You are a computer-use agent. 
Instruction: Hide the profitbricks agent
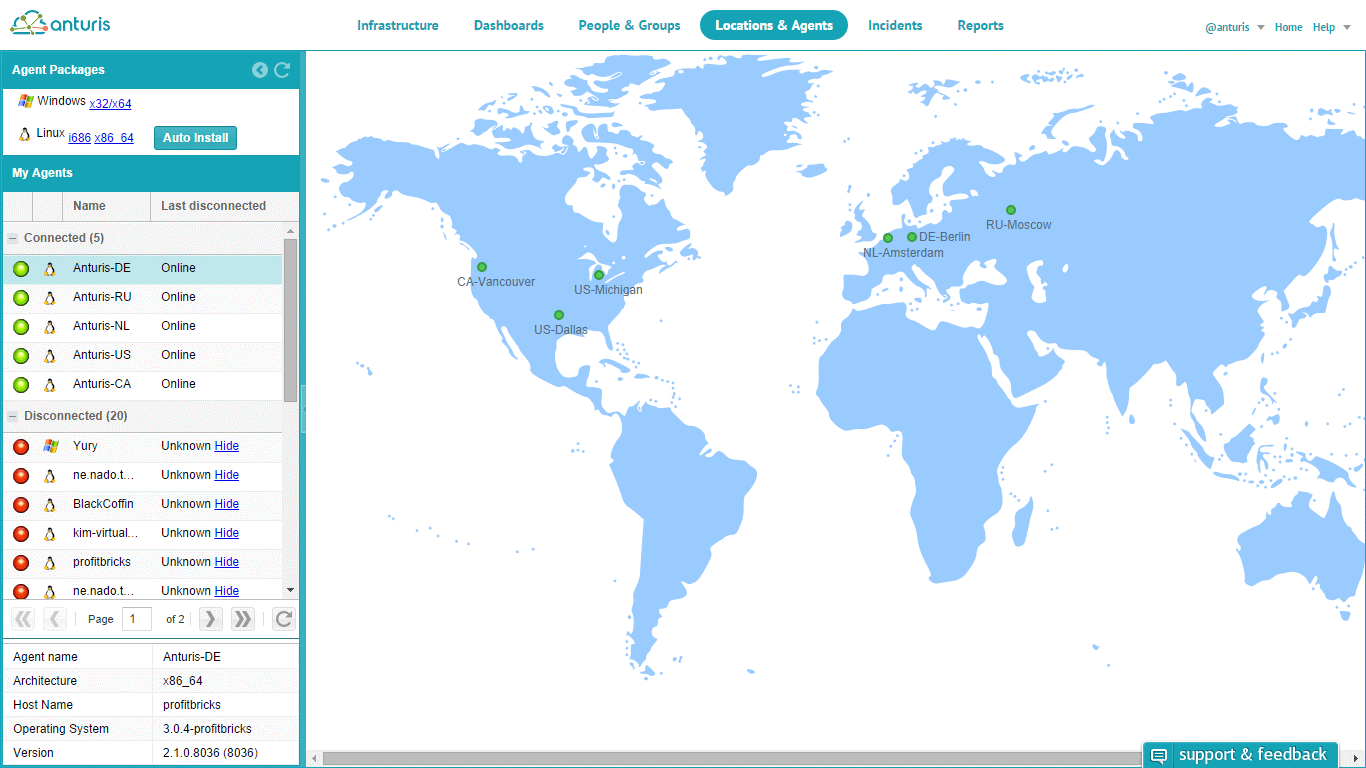tap(227, 562)
